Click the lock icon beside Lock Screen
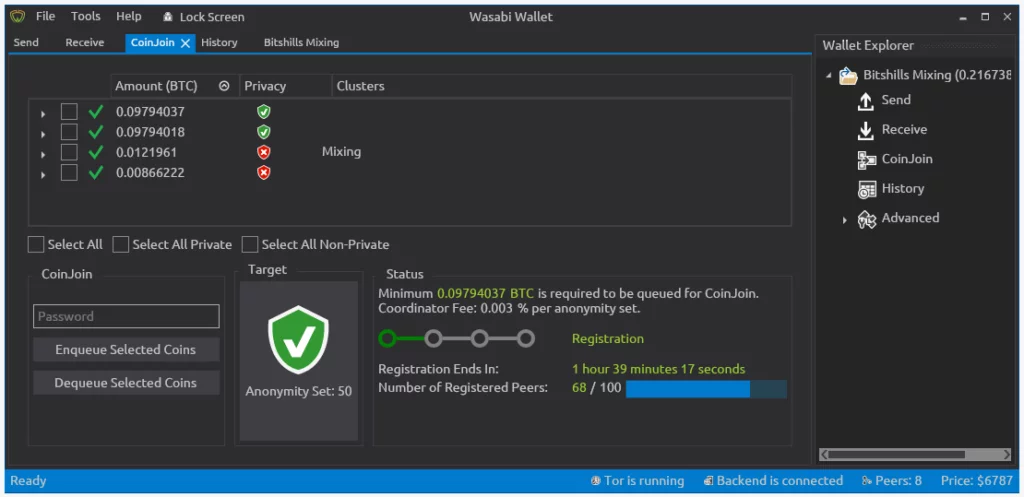 tap(168, 17)
